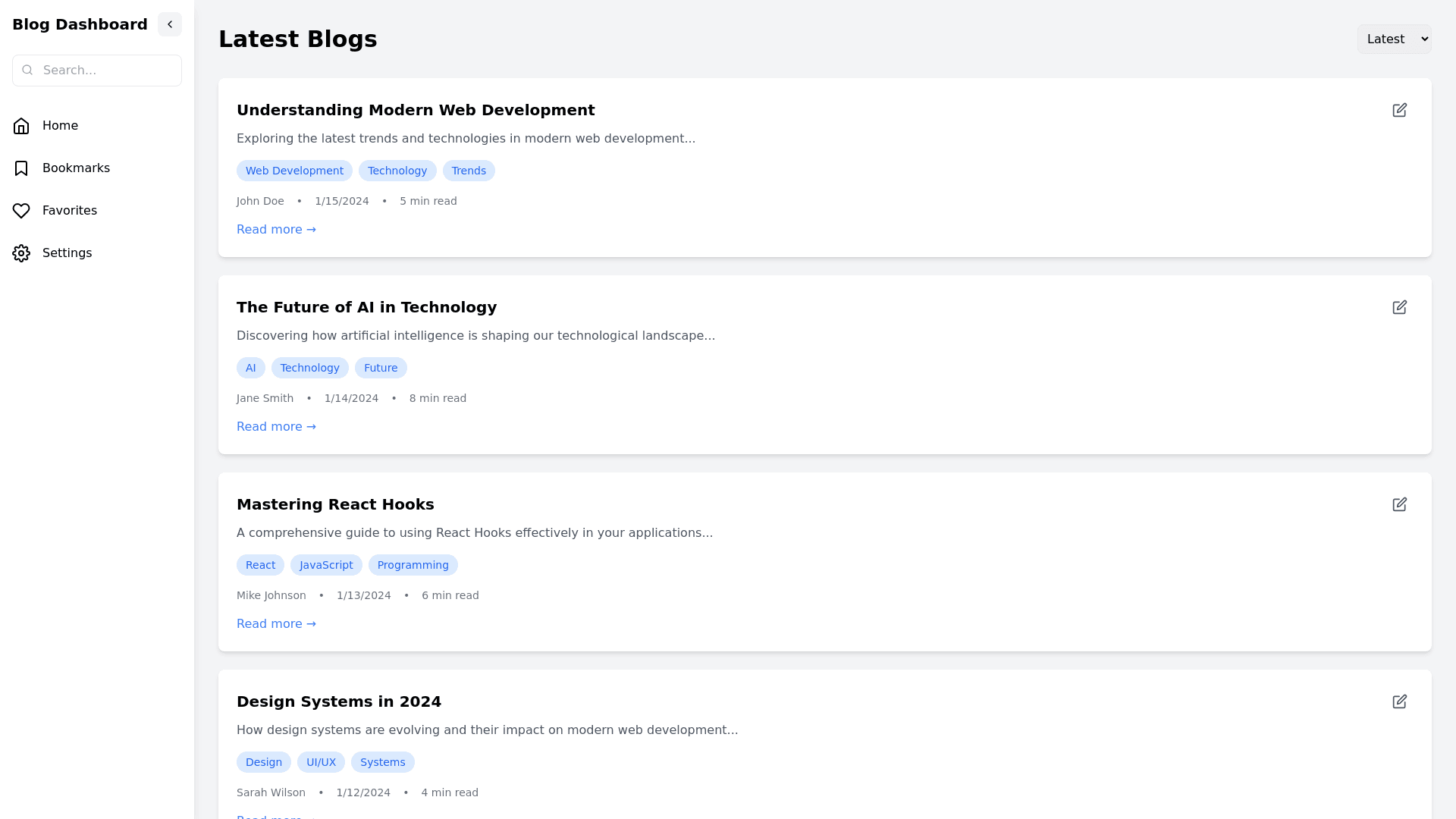Collapse the Blog Dashboard sidebar
Screen dimensions: 1456x819
pos(170,24)
